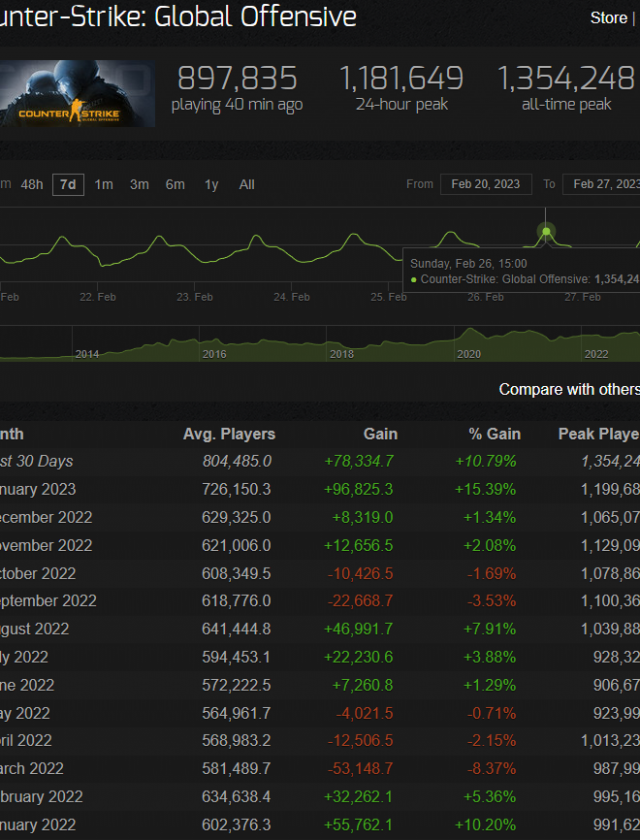Open the Store link in header
Viewport: 640px width, 840px height.
tap(608, 18)
